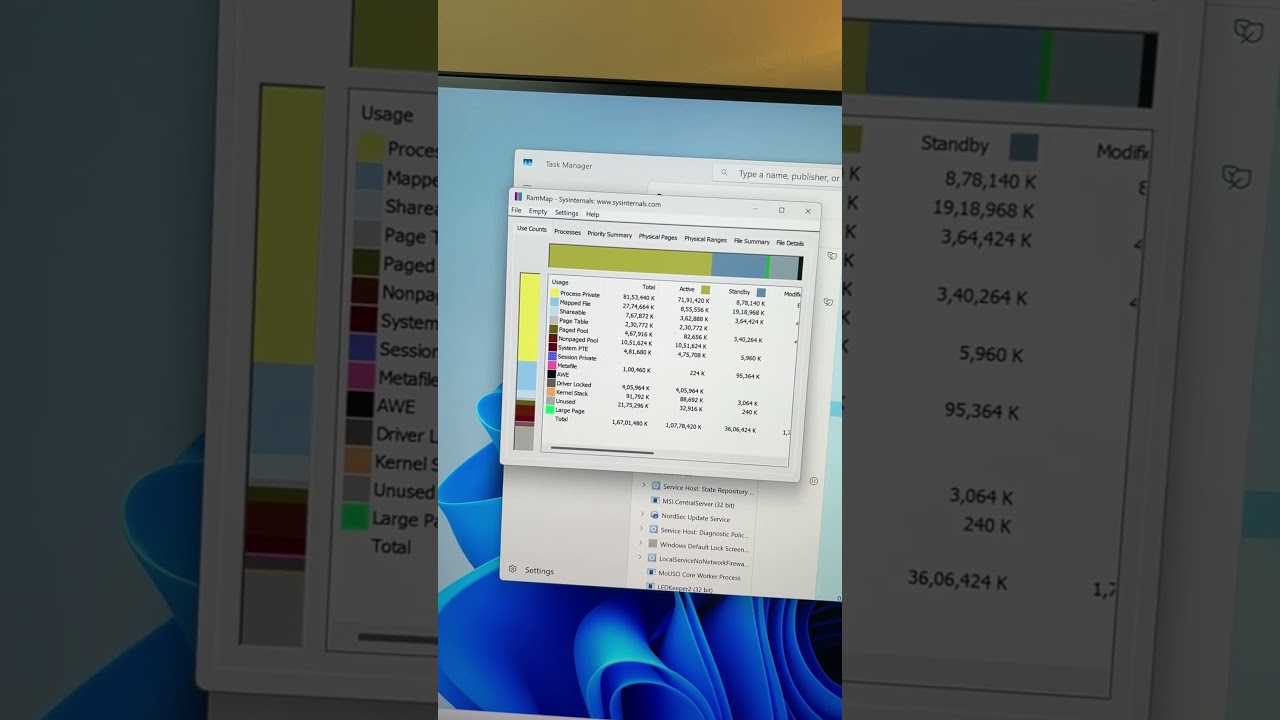Image resolution: width=1280 pixels, height=720 pixels.
Task: Click the memory usage bar above the table
Action: point(675,263)
